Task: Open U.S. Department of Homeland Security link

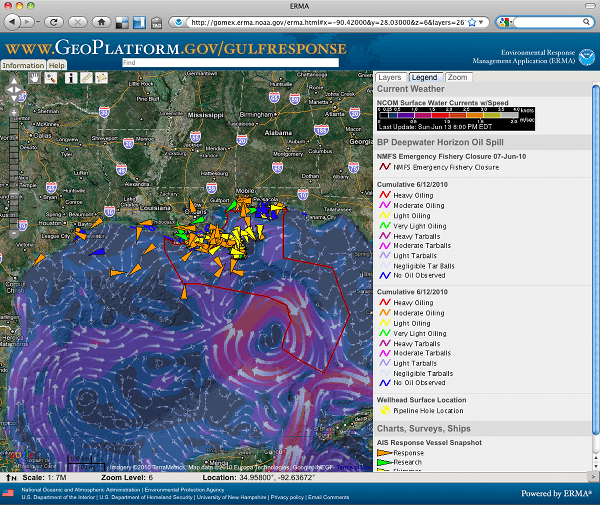Action: pyautogui.click(x=146, y=497)
